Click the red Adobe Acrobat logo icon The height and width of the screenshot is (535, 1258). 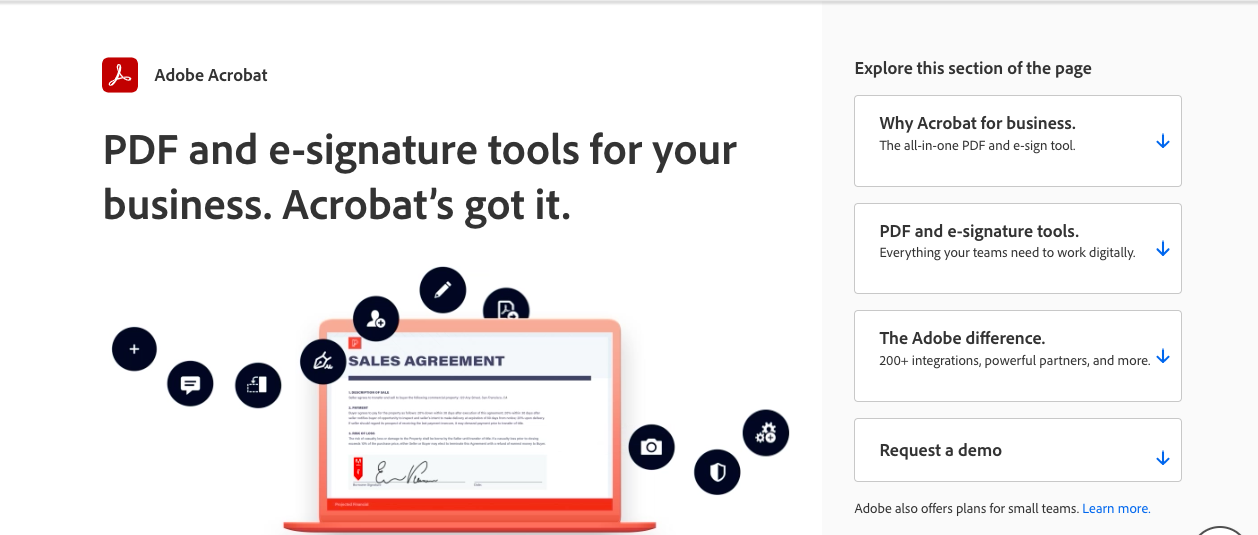click(x=120, y=75)
